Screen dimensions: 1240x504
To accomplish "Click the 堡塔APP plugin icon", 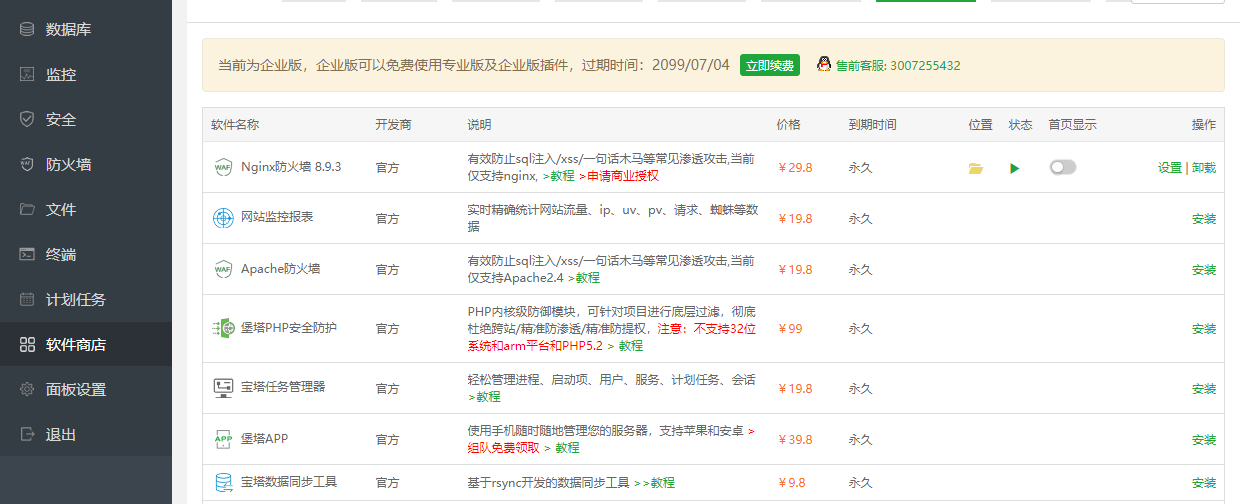I will click(x=223, y=439).
